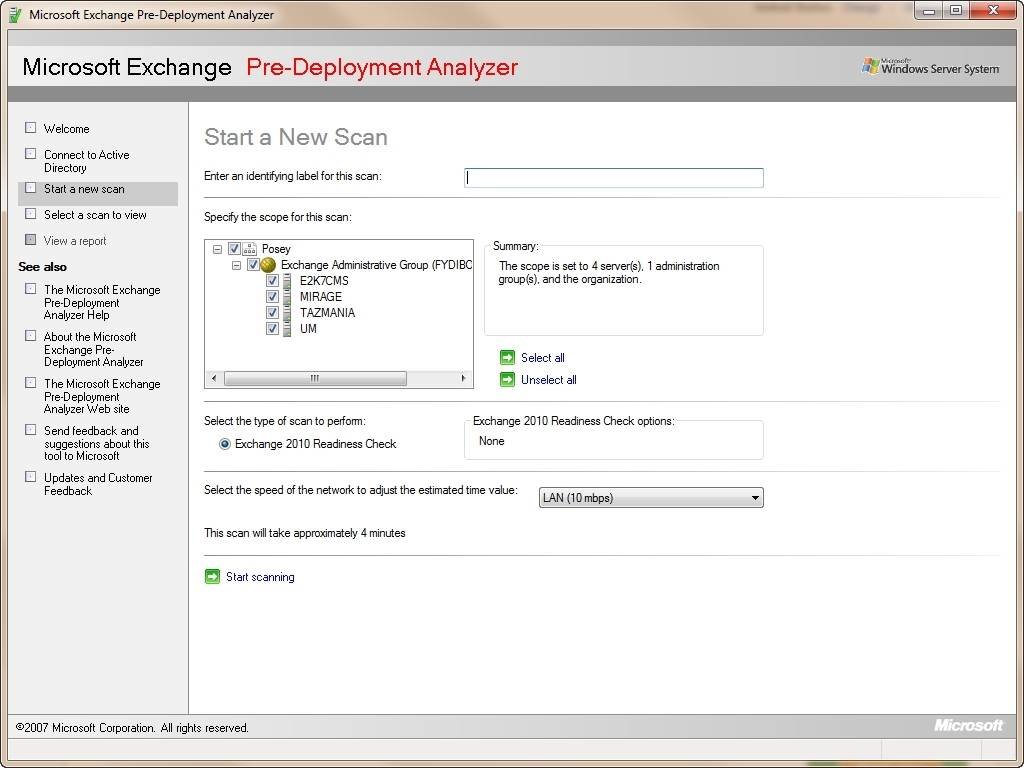Open the View a report step

click(75, 241)
